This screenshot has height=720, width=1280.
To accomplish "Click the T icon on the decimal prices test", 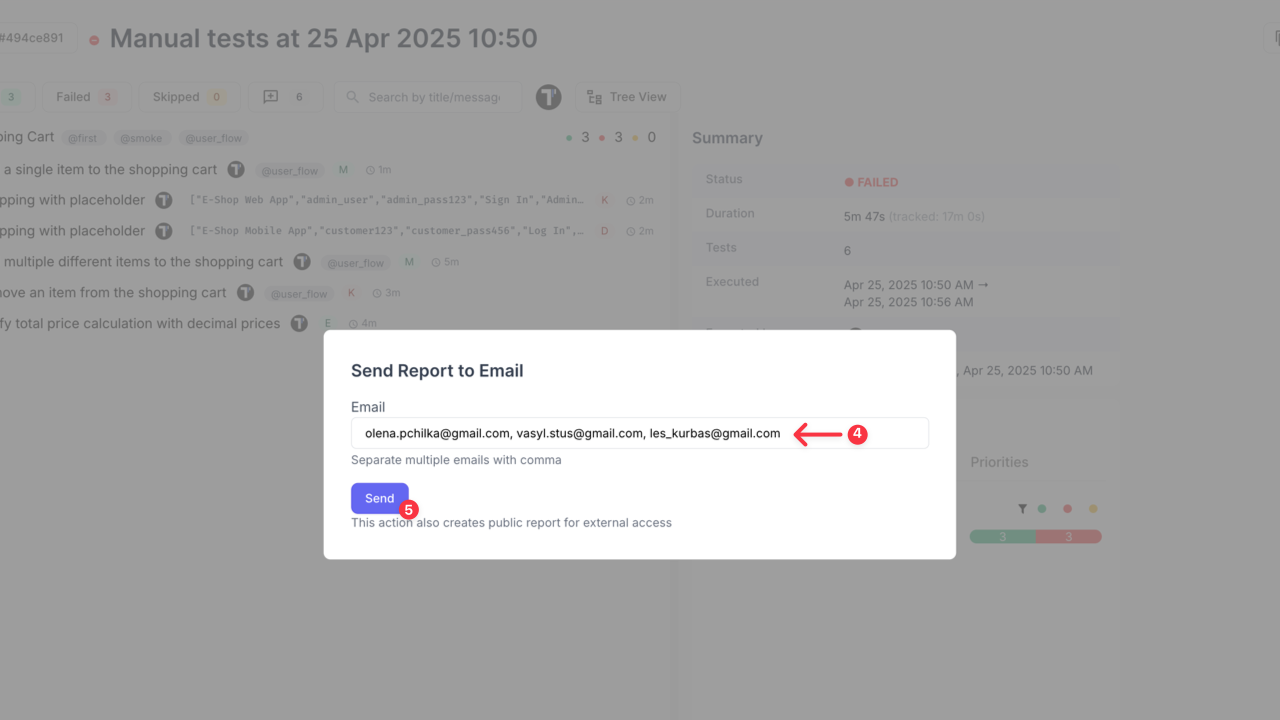I will pos(299,323).
